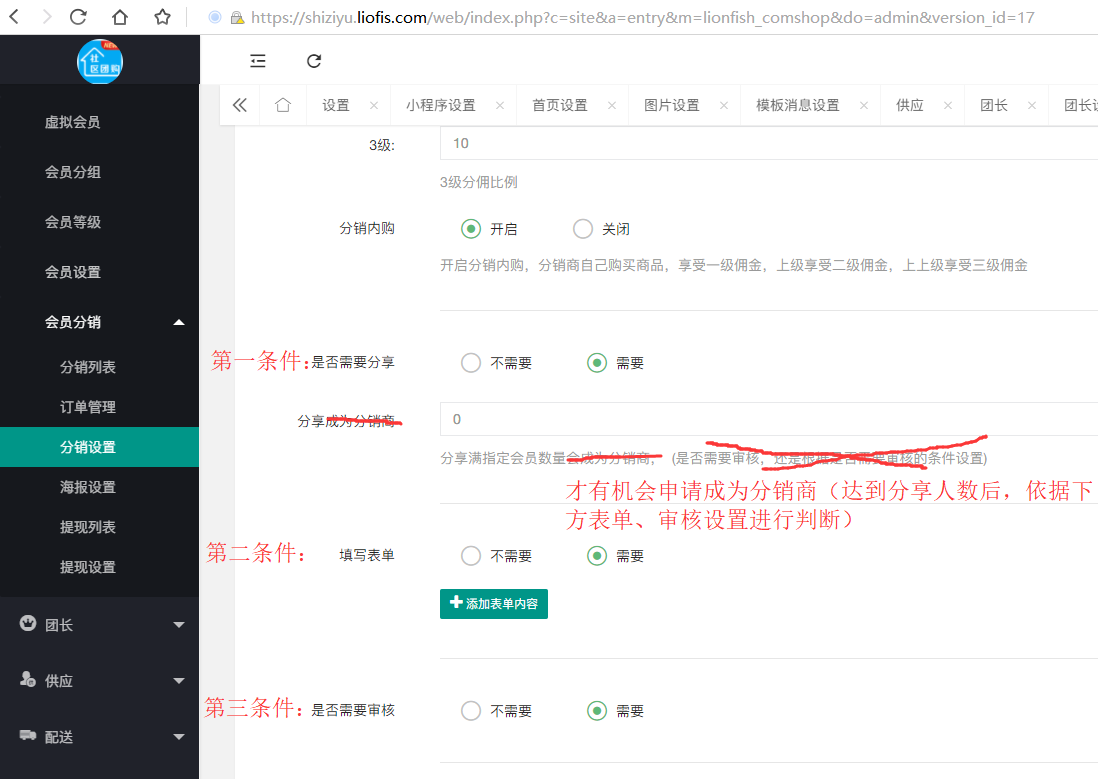
Task: Open 会员分组 in sidebar
Action: point(73,172)
